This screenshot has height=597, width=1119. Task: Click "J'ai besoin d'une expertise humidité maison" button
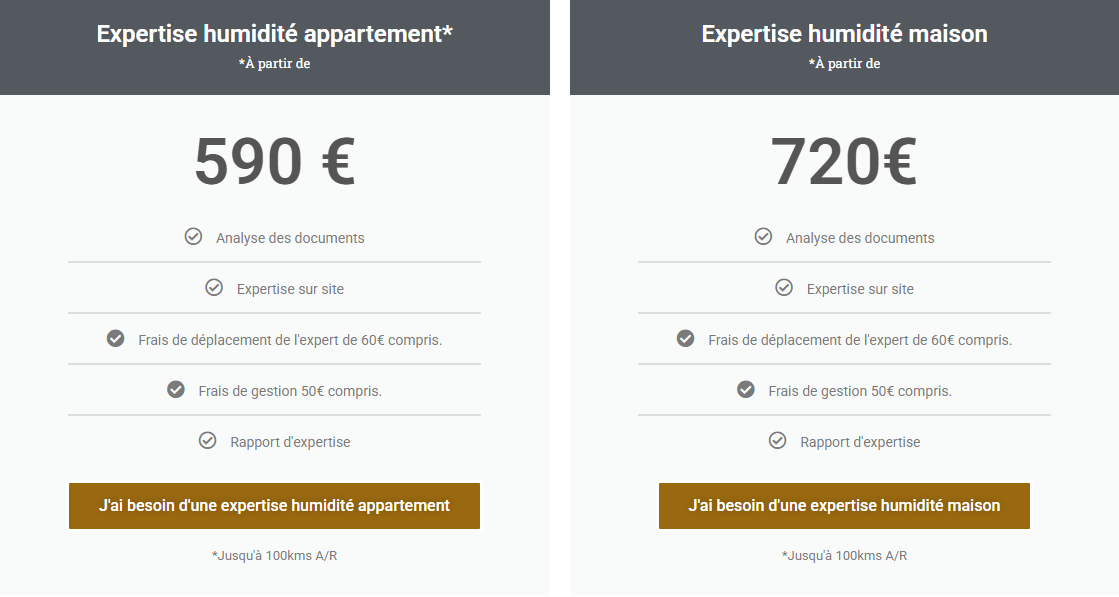844,506
